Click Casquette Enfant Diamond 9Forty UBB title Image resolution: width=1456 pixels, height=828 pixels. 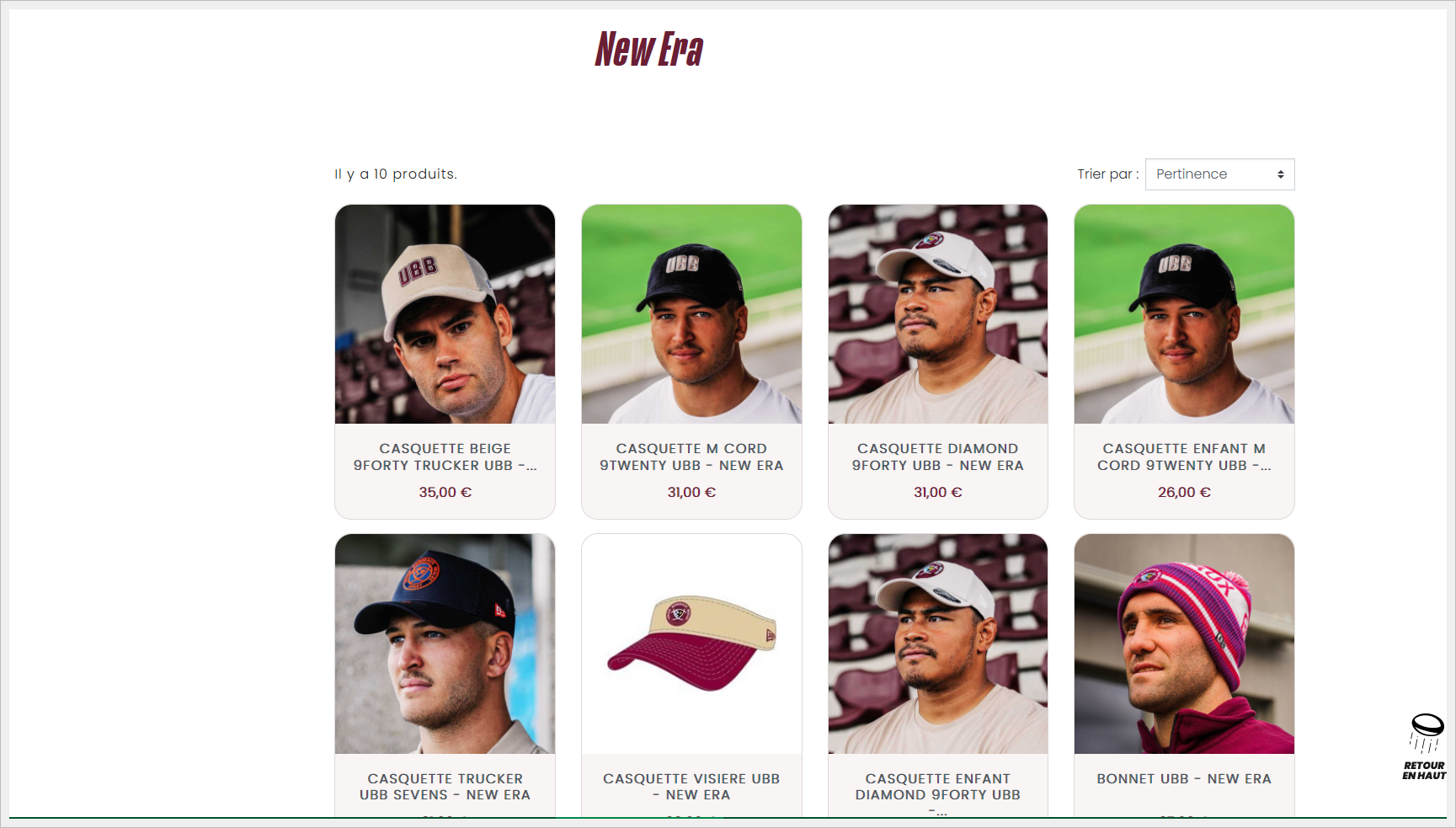tap(937, 787)
